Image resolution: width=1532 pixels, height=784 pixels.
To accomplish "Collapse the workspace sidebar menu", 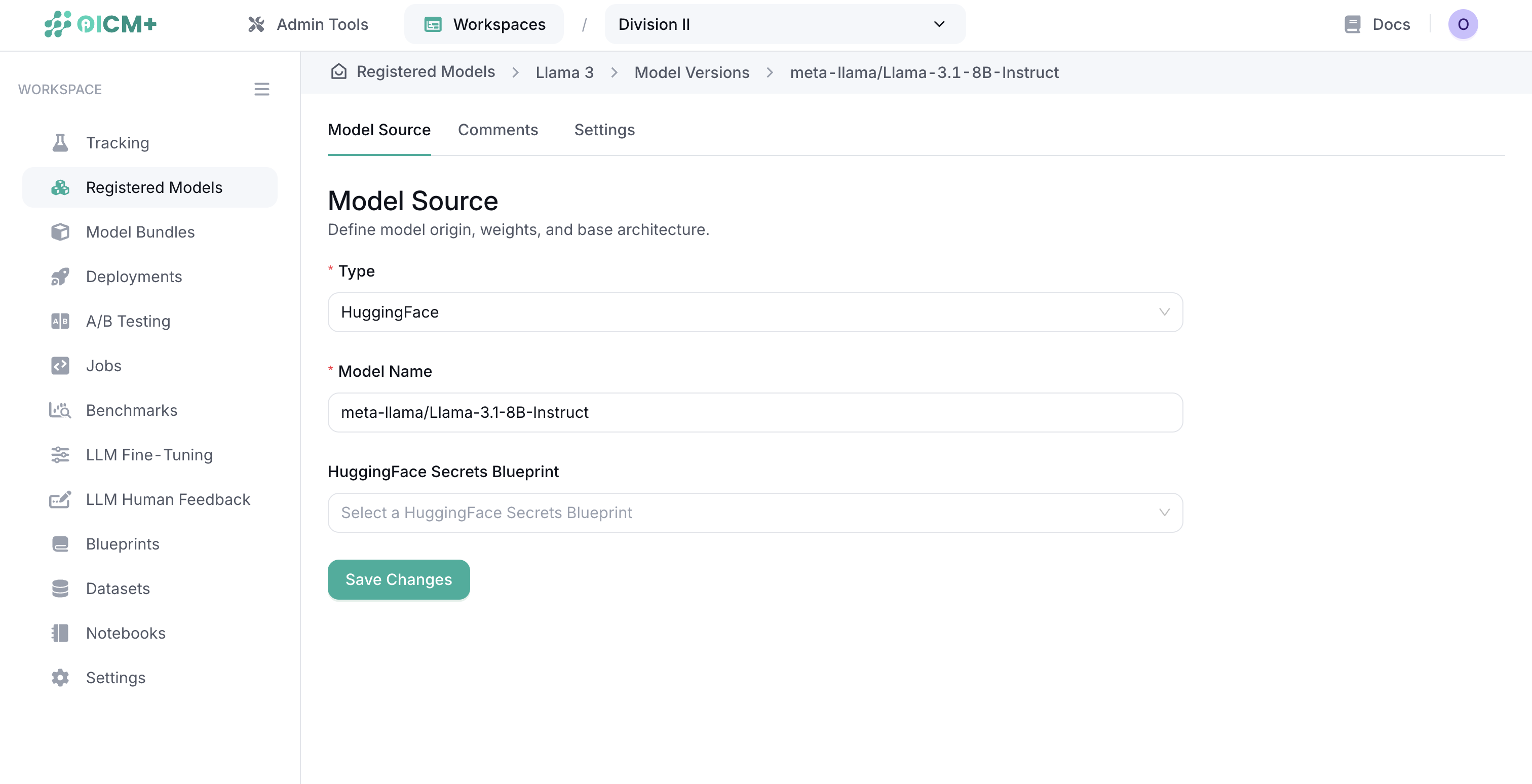I will (262, 89).
